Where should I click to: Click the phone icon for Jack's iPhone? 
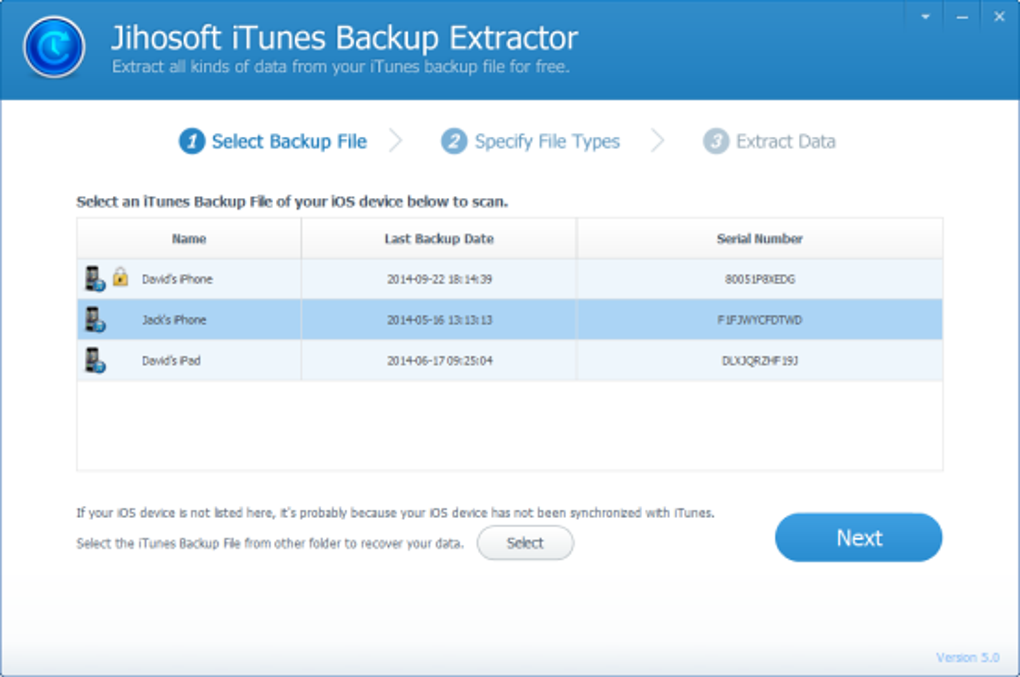click(95, 320)
